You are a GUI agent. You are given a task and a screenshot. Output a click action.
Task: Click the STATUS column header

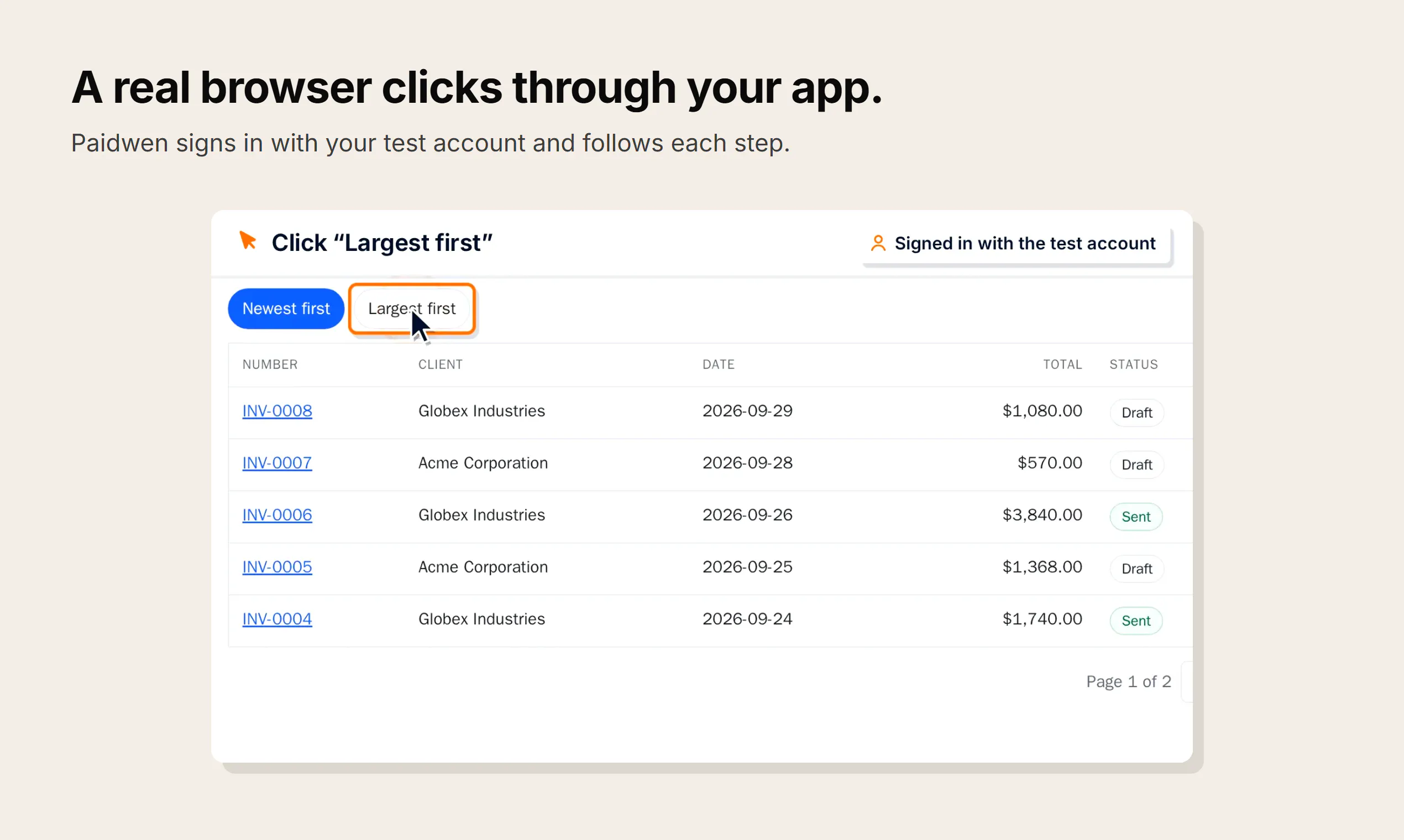[1133, 365]
